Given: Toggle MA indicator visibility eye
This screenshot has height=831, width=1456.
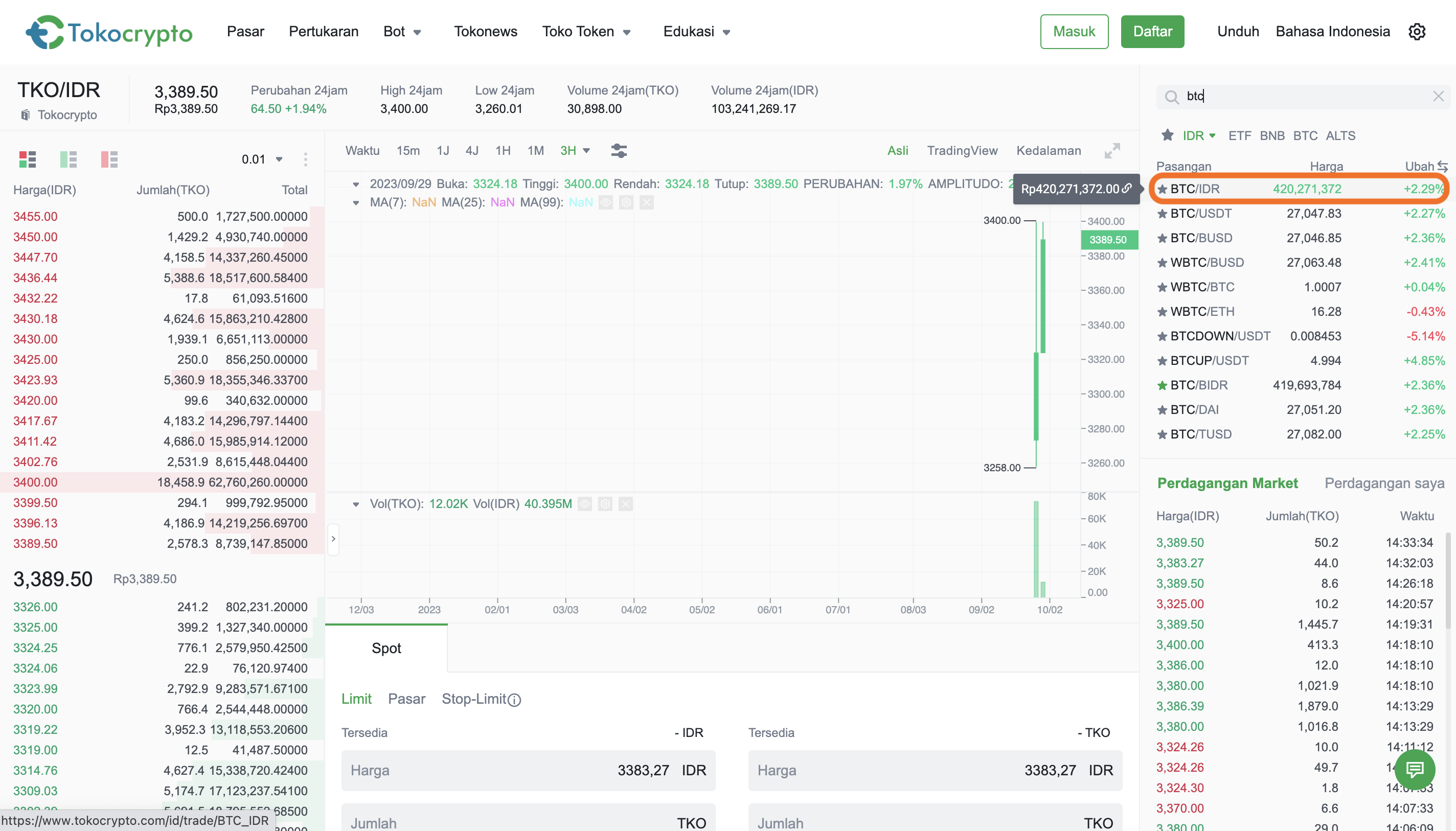Looking at the screenshot, I should [606, 202].
